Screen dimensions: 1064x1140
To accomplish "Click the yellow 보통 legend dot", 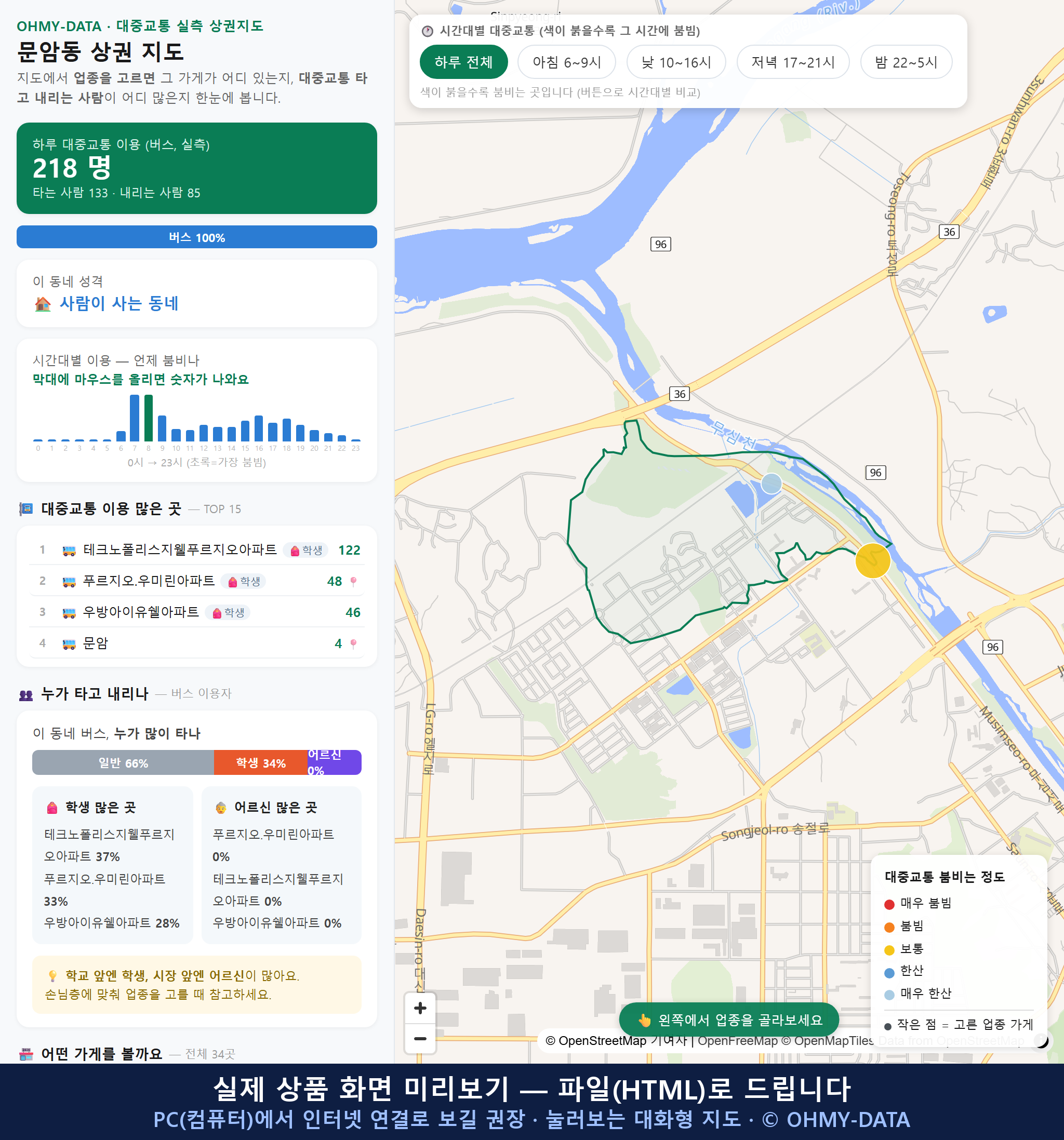I will (x=889, y=950).
